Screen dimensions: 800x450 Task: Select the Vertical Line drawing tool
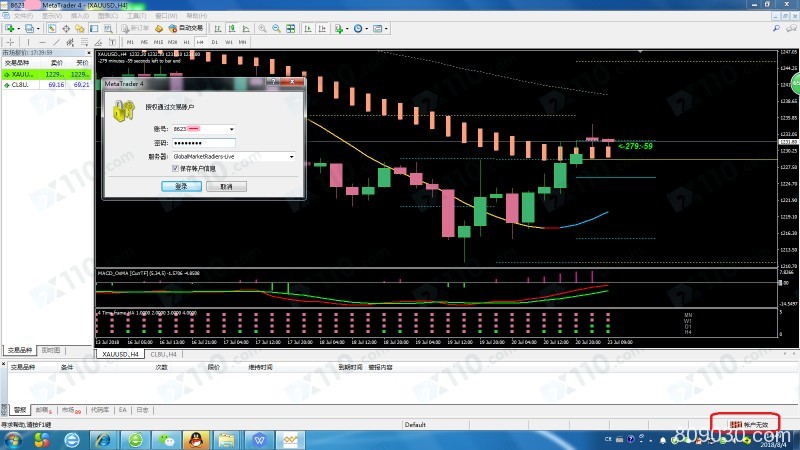tap(28, 42)
